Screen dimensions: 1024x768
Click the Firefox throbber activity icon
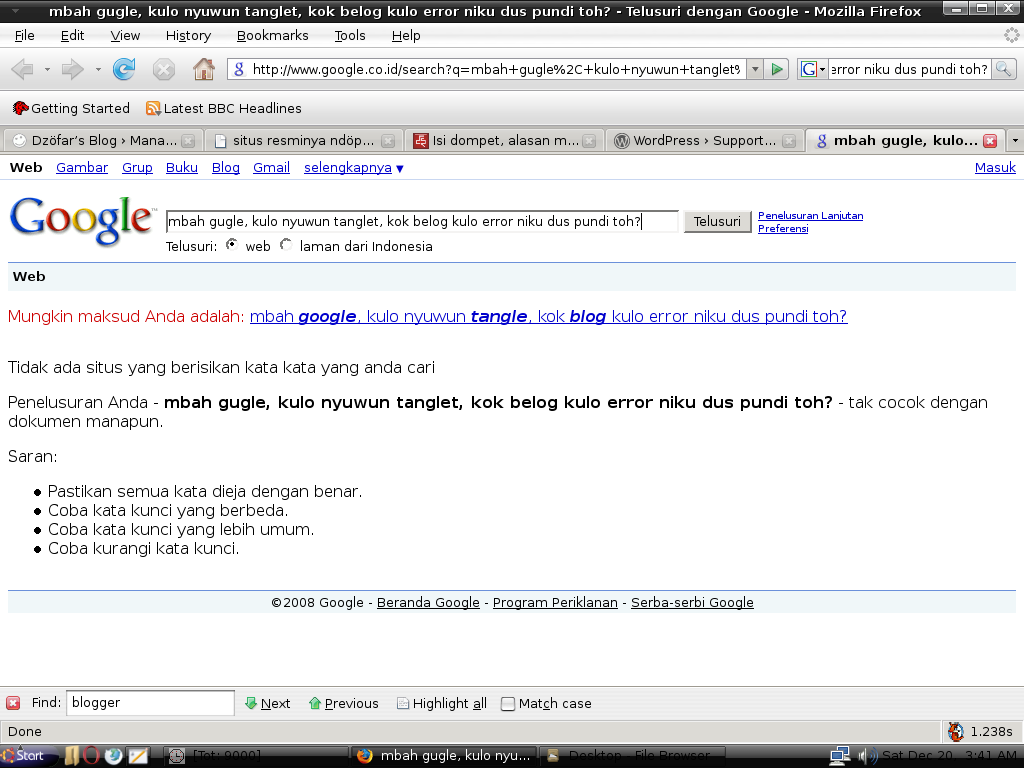tap(1012, 35)
